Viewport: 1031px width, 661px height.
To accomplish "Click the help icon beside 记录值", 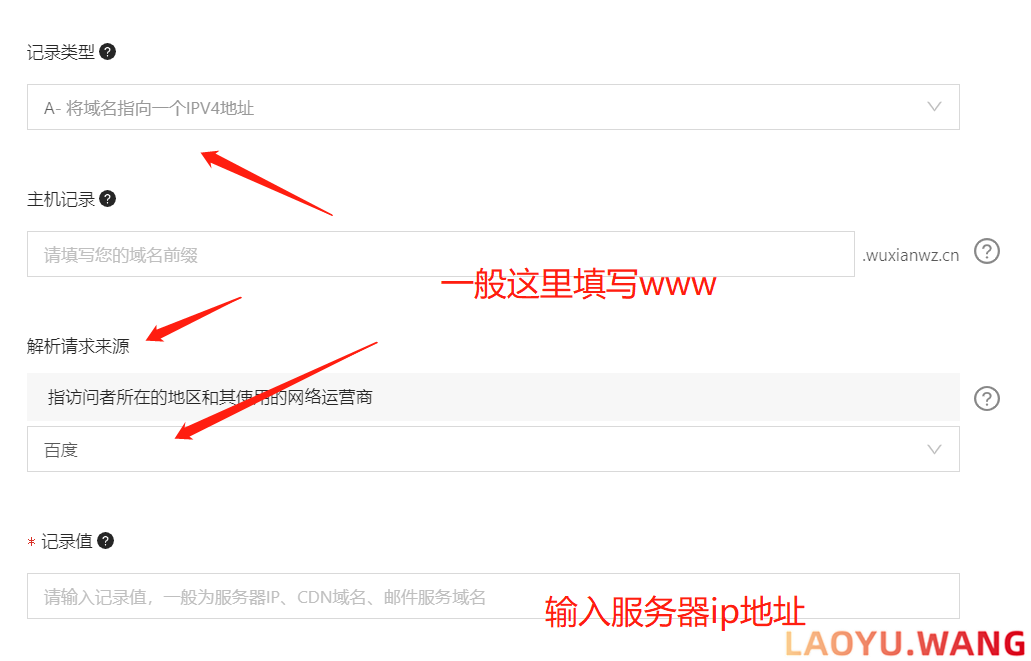I will (x=106, y=541).
